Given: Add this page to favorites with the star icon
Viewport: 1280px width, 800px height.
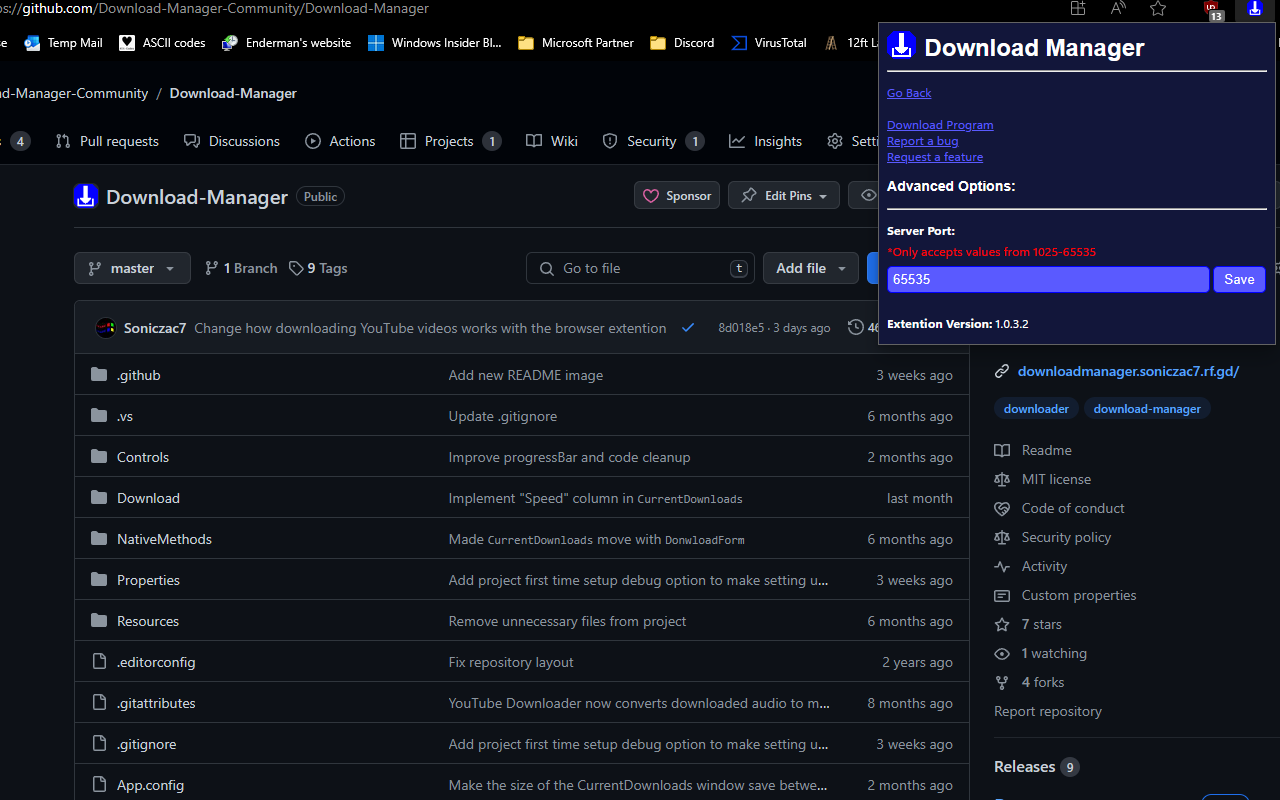Looking at the screenshot, I should pyautogui.click(x=1158, y=9).
